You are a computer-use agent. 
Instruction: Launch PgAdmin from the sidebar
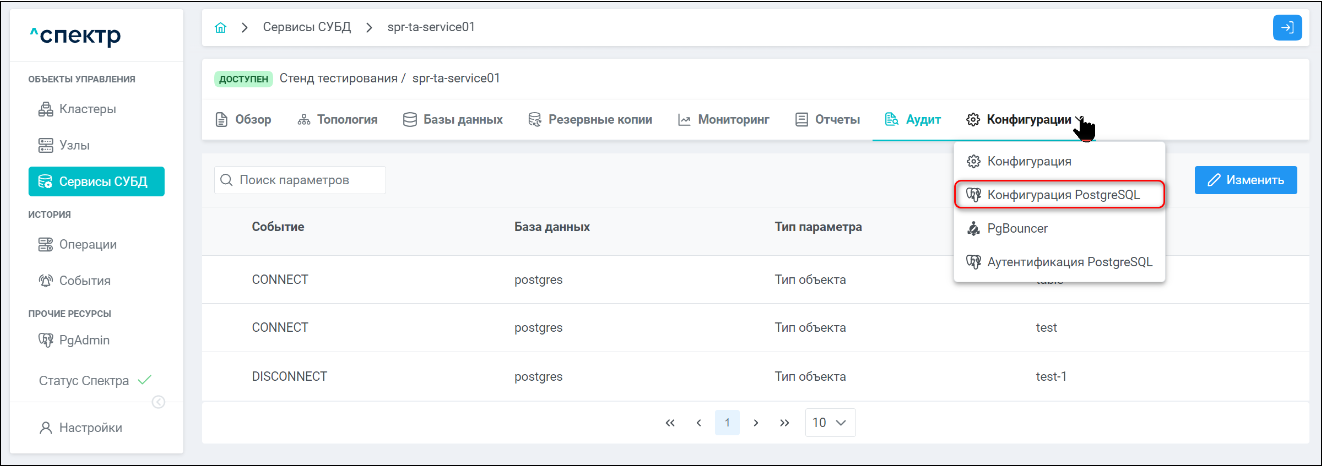(84, 340)
